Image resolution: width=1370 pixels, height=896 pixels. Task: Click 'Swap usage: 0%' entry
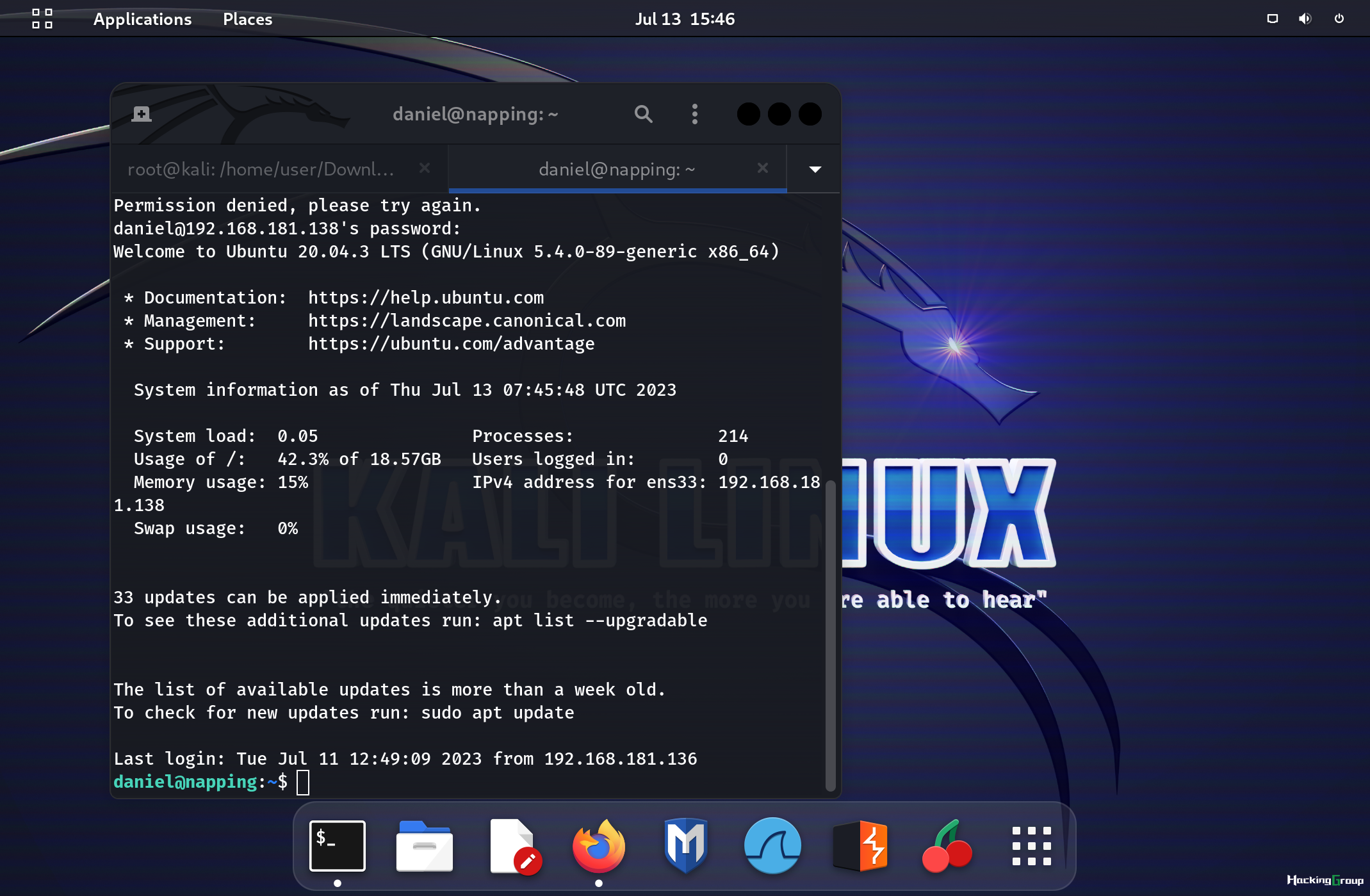(216, 528)
